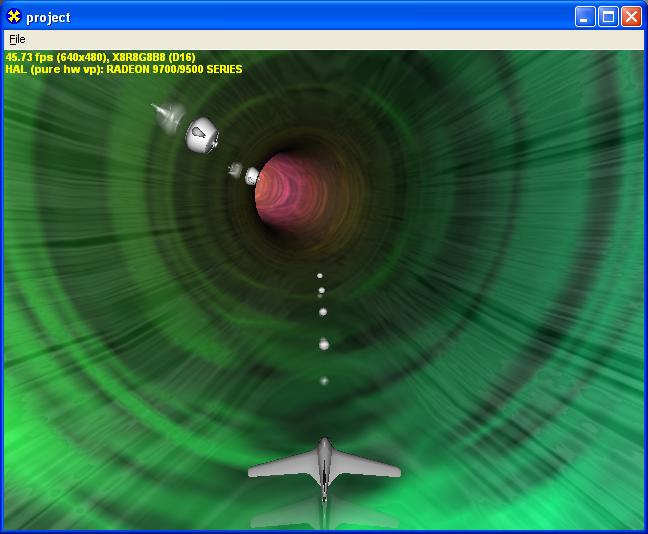
Task: Click the project window title icon
Action: (x=14, y=17)
